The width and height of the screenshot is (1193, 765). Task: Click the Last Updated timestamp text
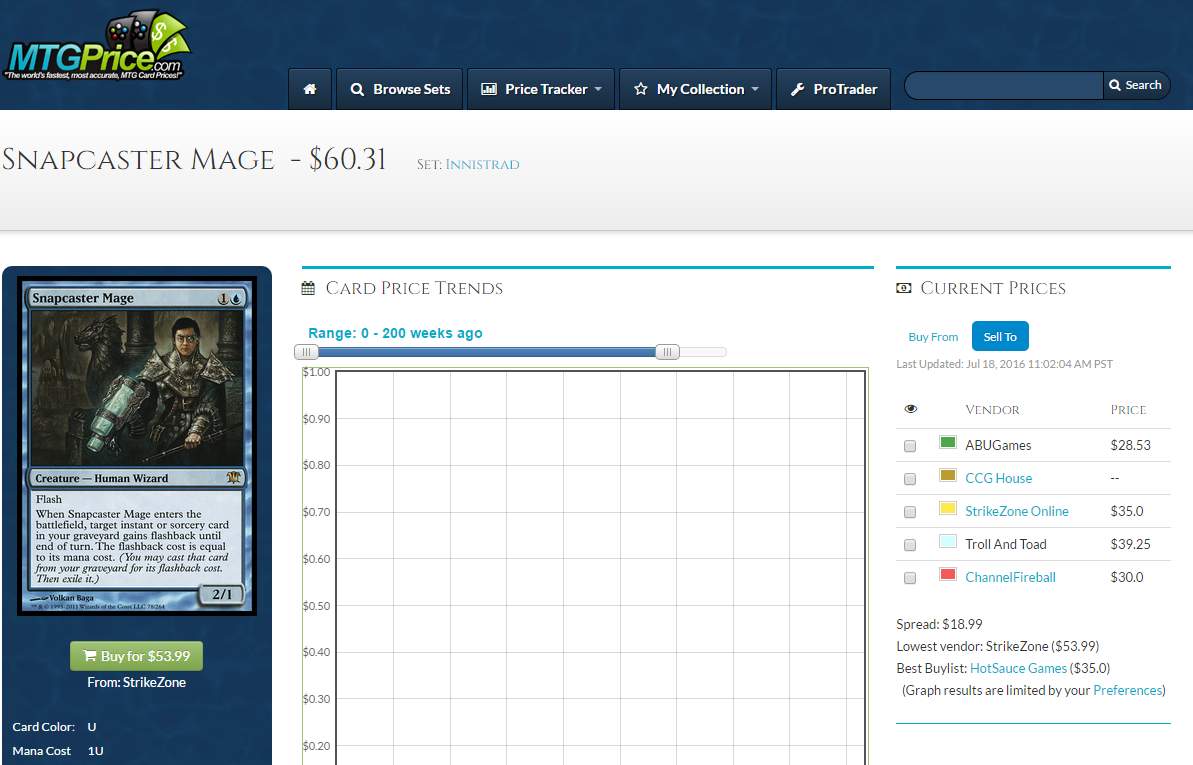1004,364
